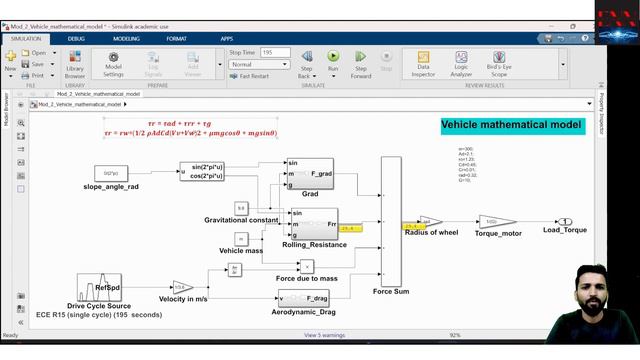This screenshot has height=360, width=640.
Task: Click the Save disk icon
Action: pos(25,64)
